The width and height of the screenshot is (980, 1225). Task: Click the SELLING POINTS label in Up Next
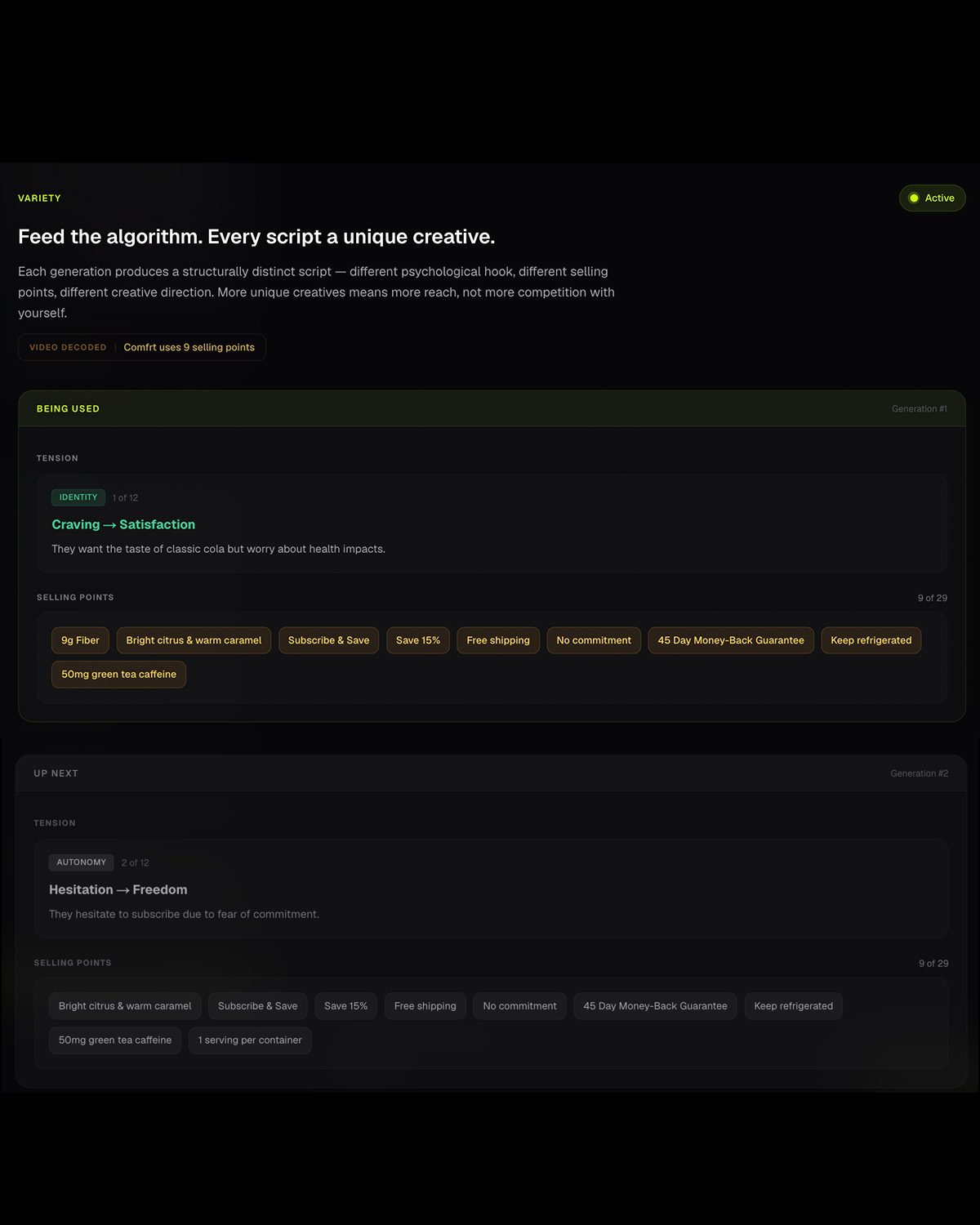click(x=73, y=963)
